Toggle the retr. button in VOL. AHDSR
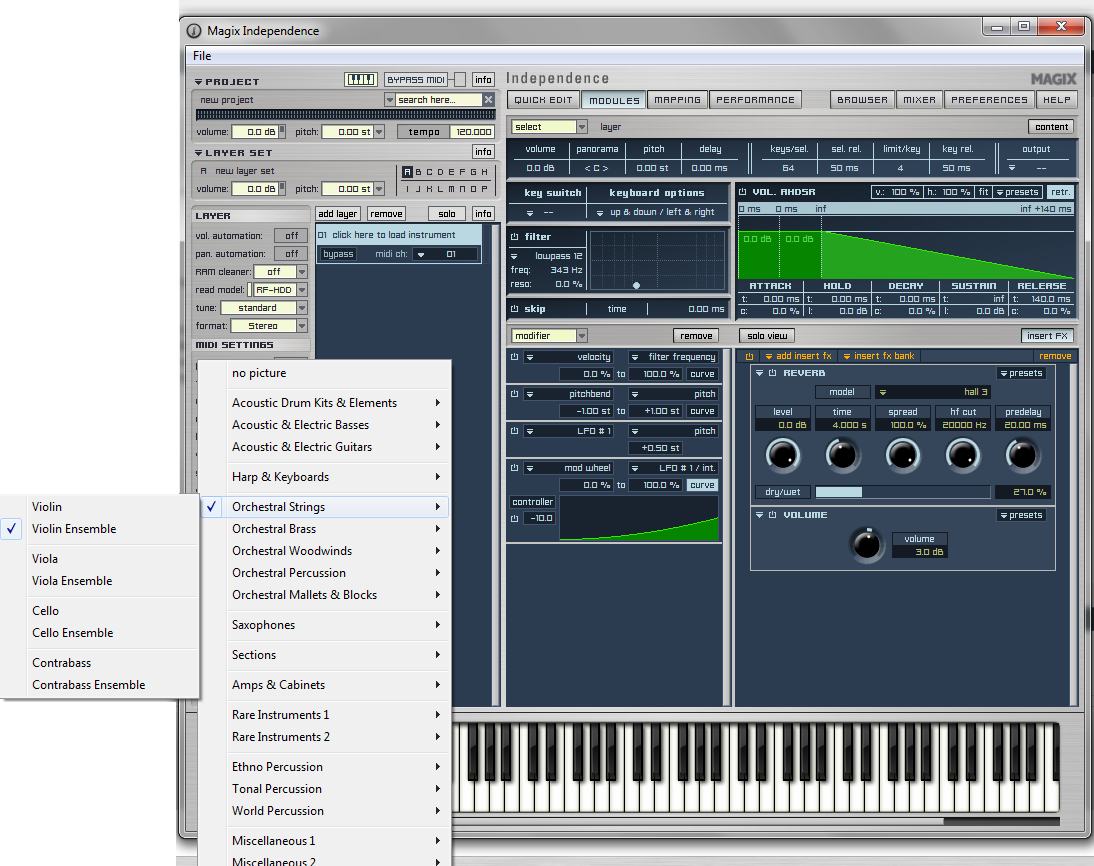 point(1061,192)
